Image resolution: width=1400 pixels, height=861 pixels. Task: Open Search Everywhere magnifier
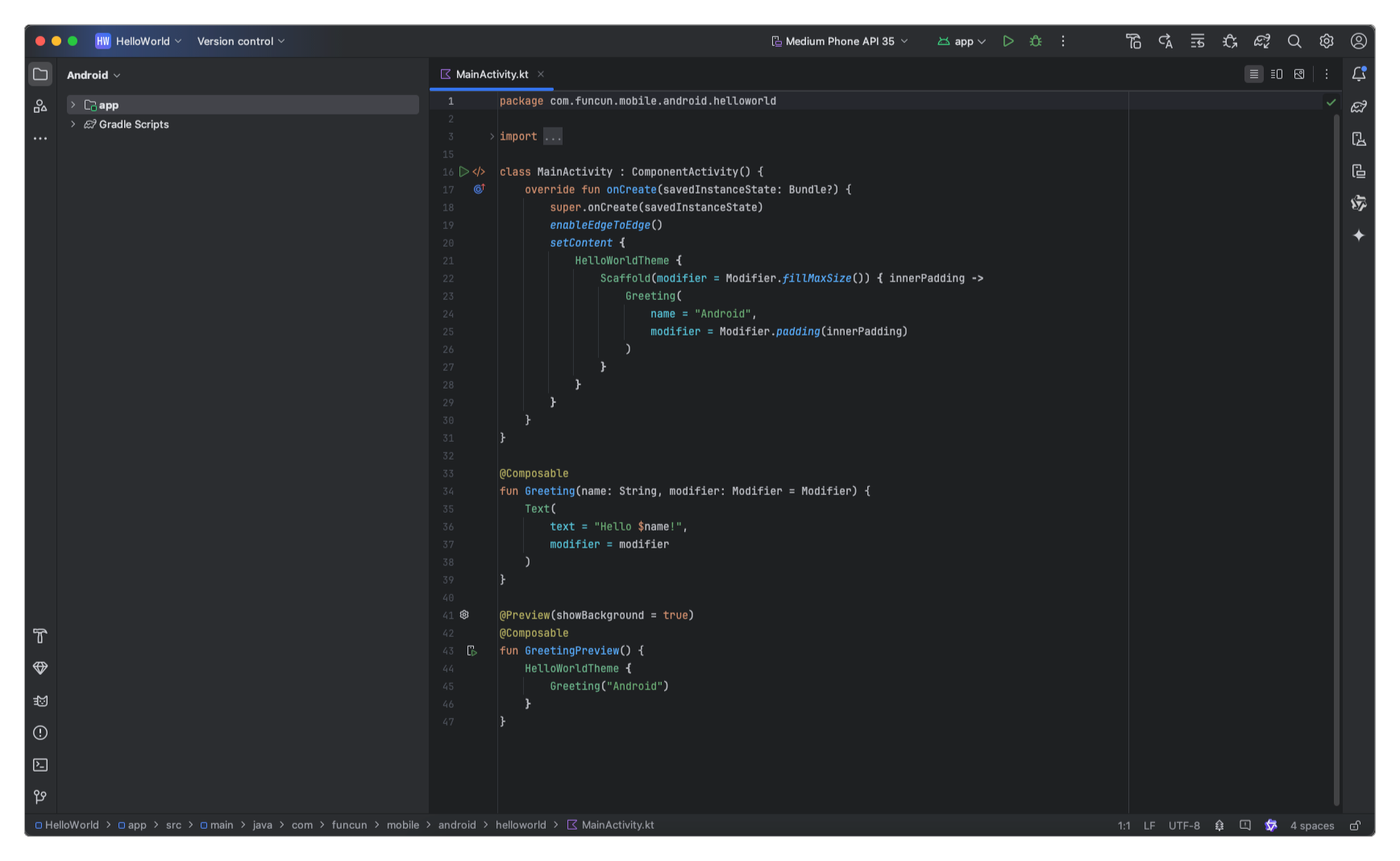pos(1294,41)
